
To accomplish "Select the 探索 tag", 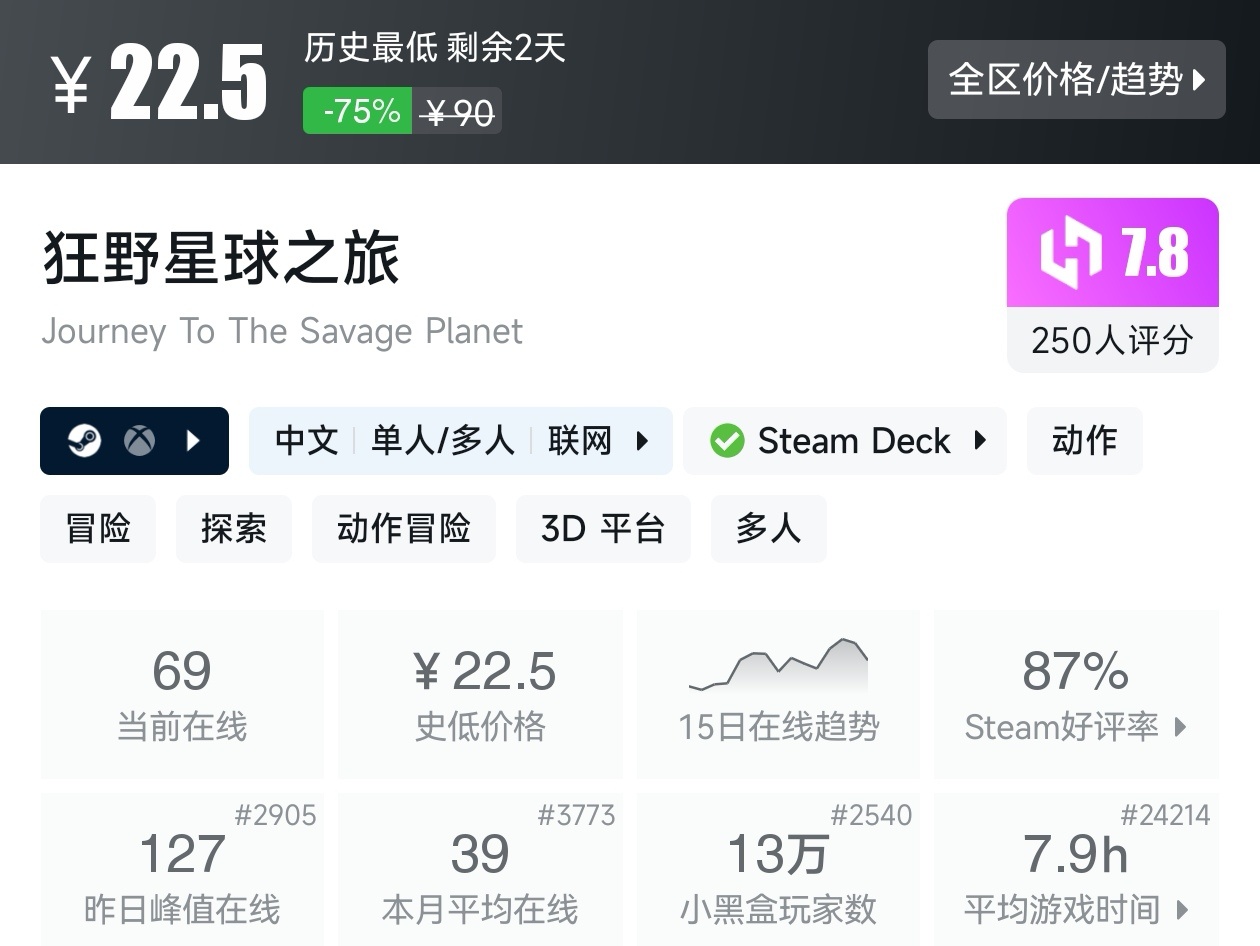I will click(233, 529).
